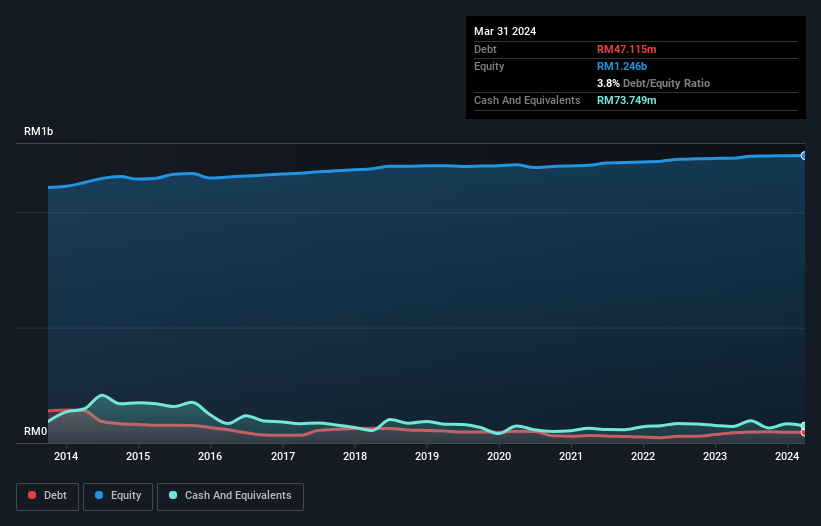Click the RM0 y-axis label
The image size is (821, 526).
click(36, 432)
